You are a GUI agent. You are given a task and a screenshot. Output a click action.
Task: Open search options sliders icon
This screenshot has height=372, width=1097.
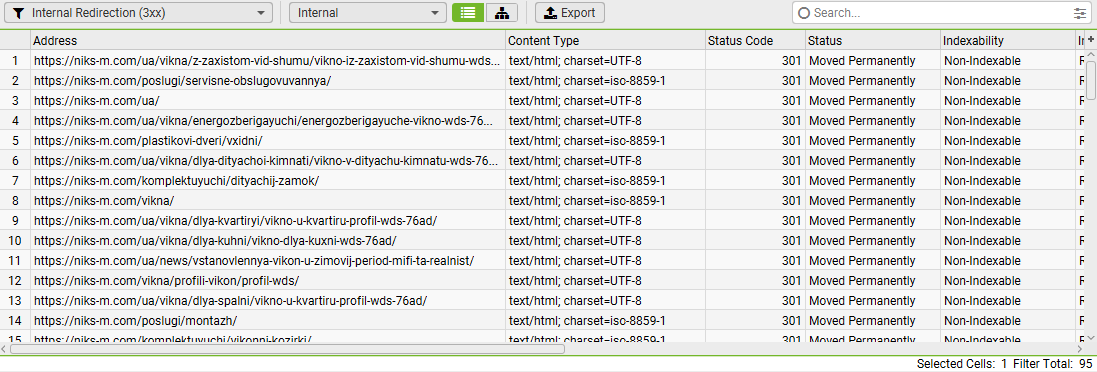pyautogui.click(x=1080, y=13)
